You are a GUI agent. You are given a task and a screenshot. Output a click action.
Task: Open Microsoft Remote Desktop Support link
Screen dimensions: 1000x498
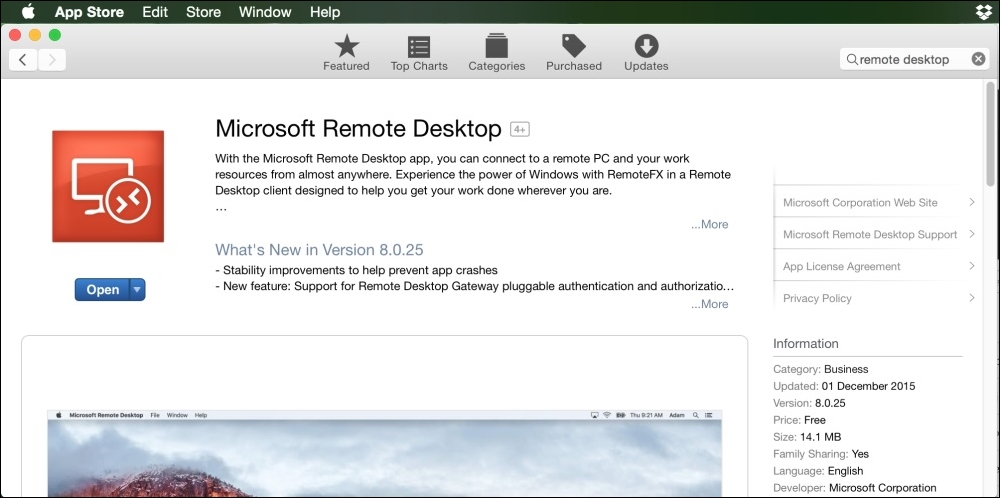[870, 235]
